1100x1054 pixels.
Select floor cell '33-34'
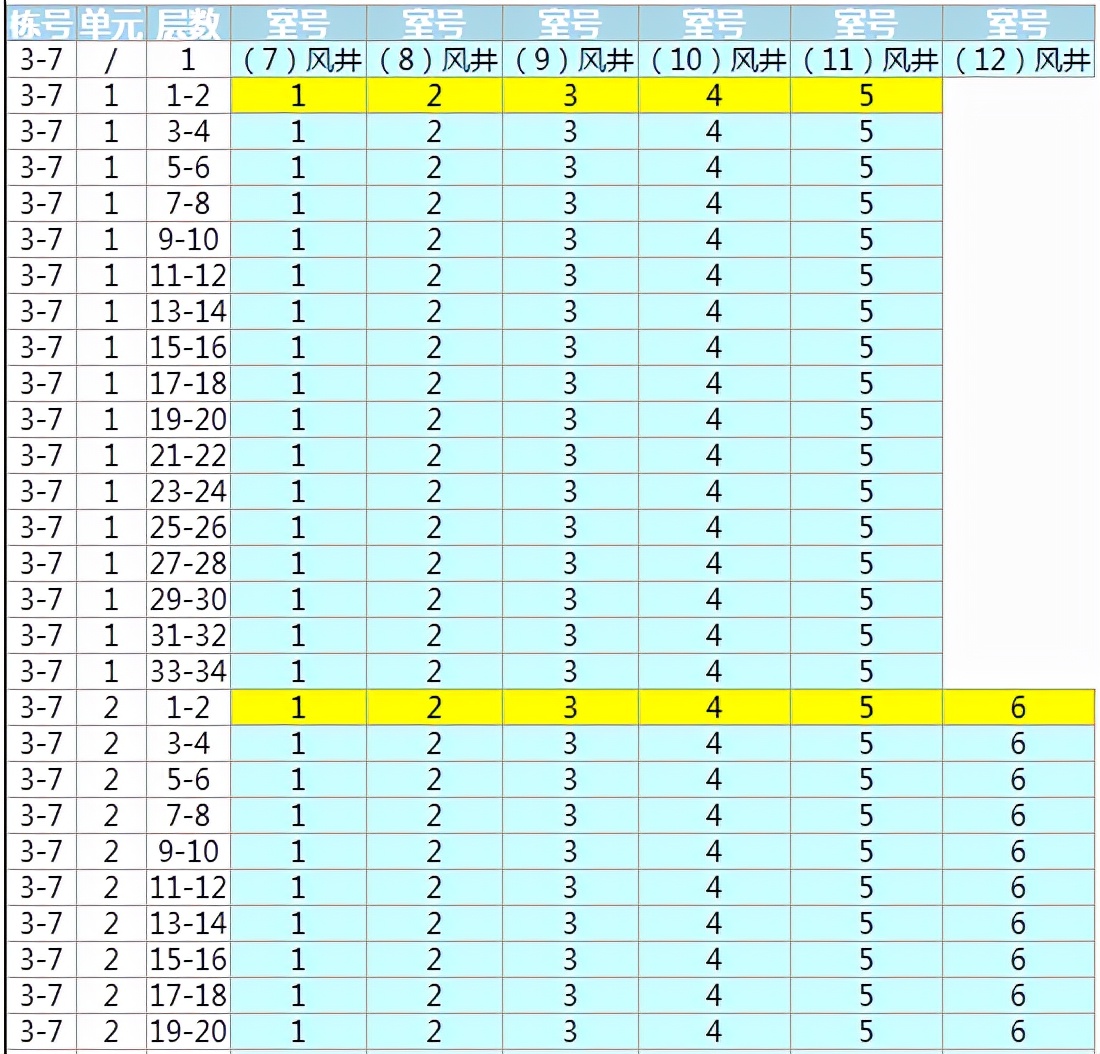pyautogui.click(x=188, y=672)
